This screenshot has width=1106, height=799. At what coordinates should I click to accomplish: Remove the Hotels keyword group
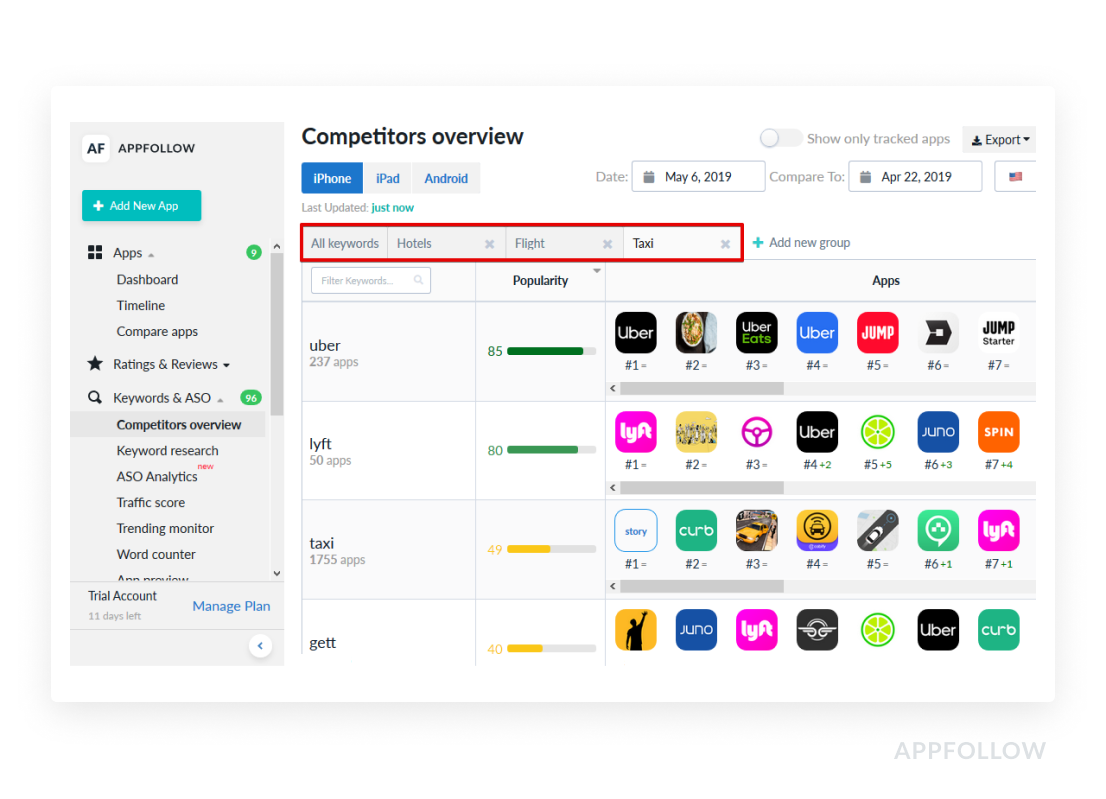[x=489, y=244]
